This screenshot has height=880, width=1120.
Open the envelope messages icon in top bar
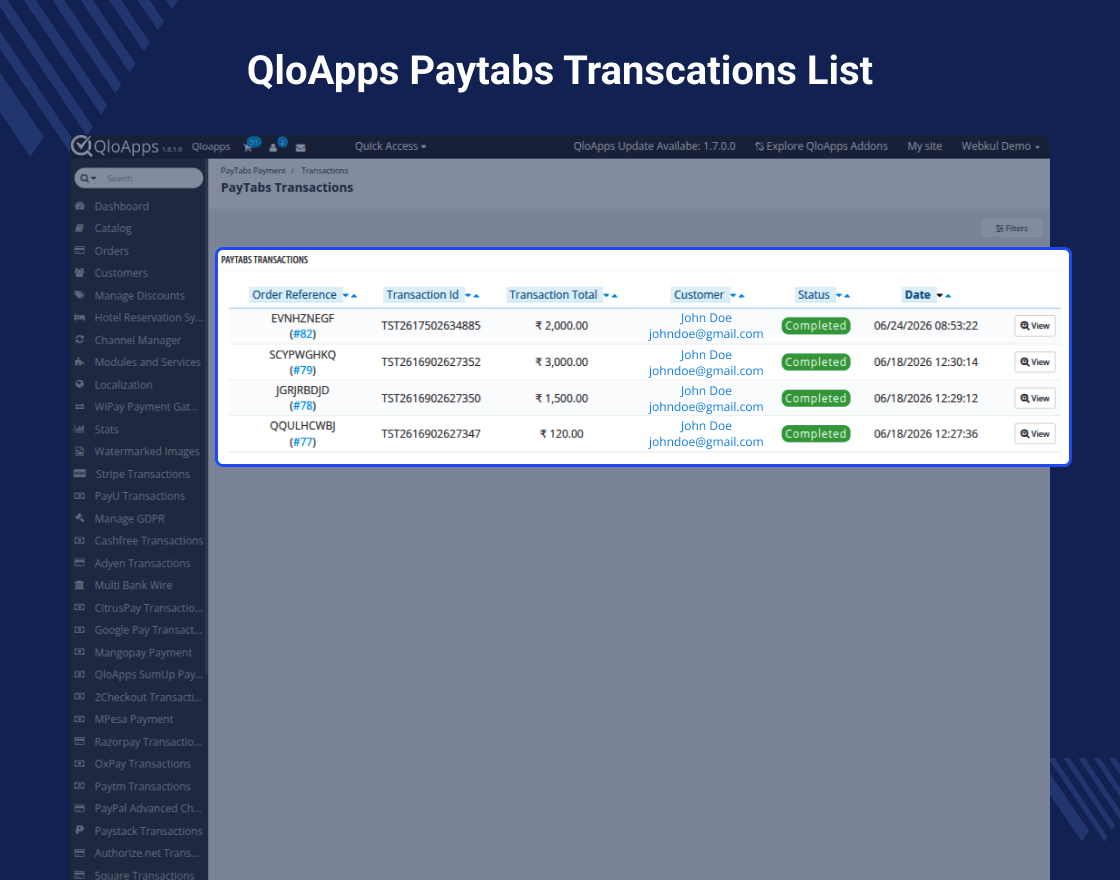point(301,148)
